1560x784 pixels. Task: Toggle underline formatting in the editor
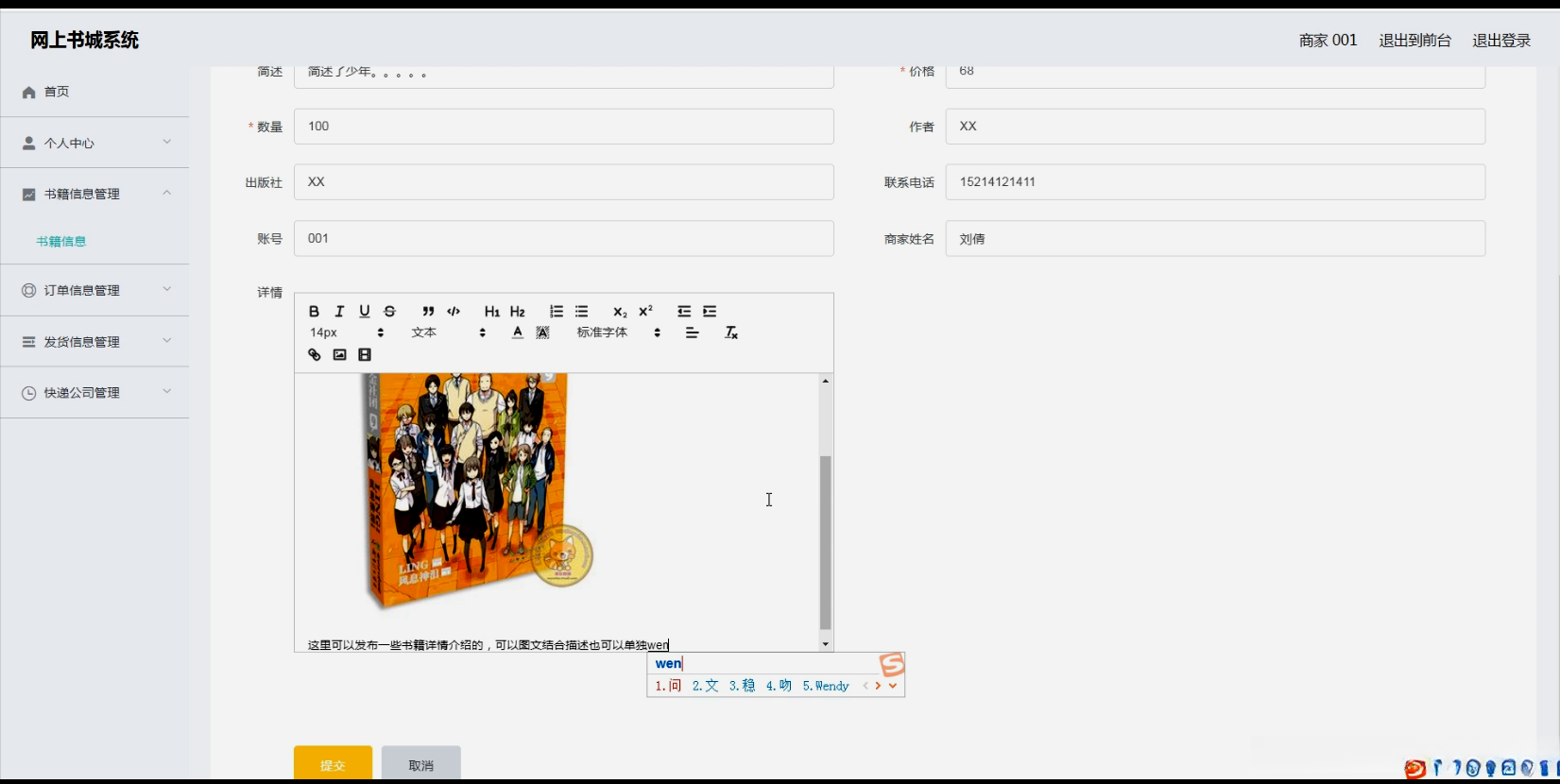coord(365,312)
